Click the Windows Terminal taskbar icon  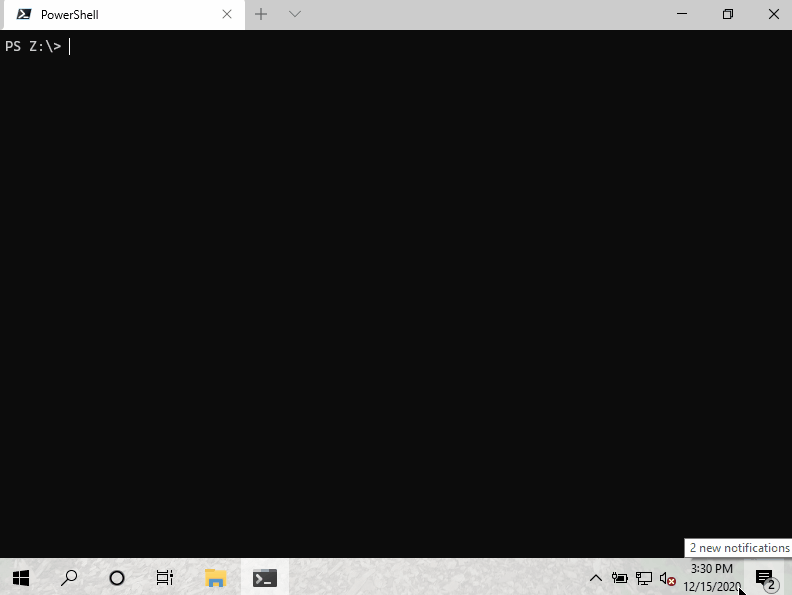(x=264, y=578)
